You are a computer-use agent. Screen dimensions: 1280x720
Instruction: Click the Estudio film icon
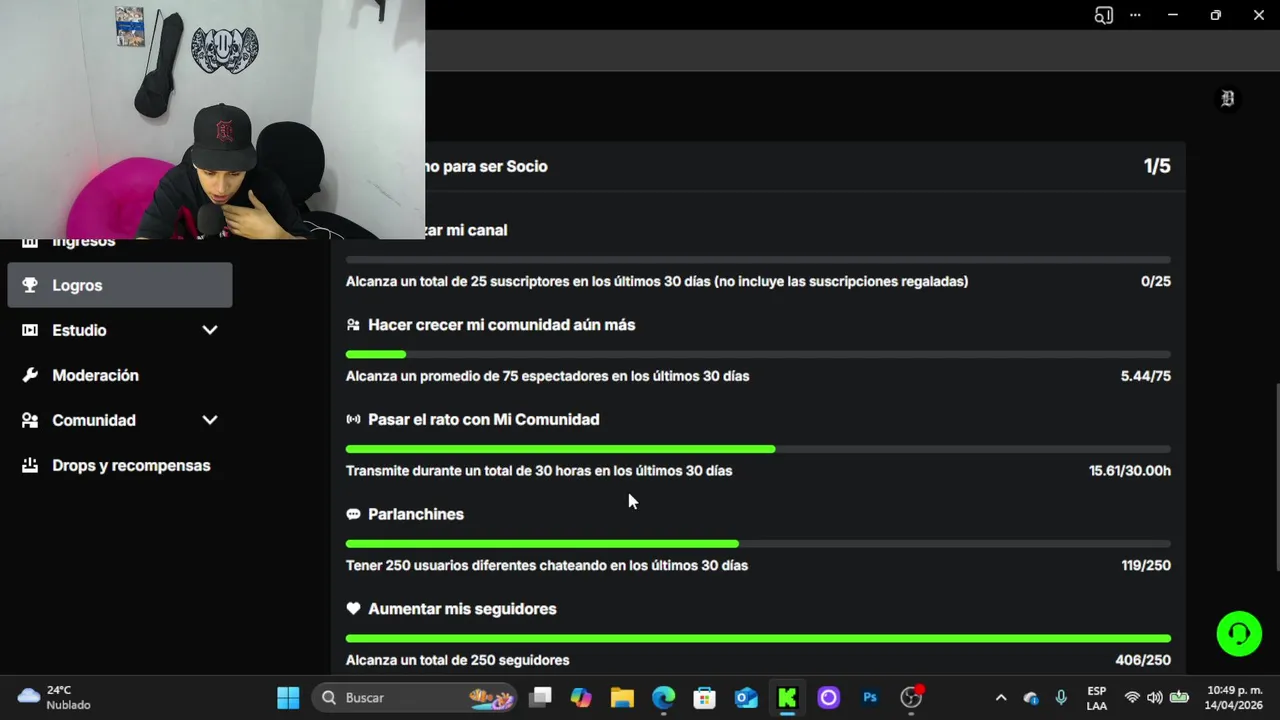coord(30,330)
